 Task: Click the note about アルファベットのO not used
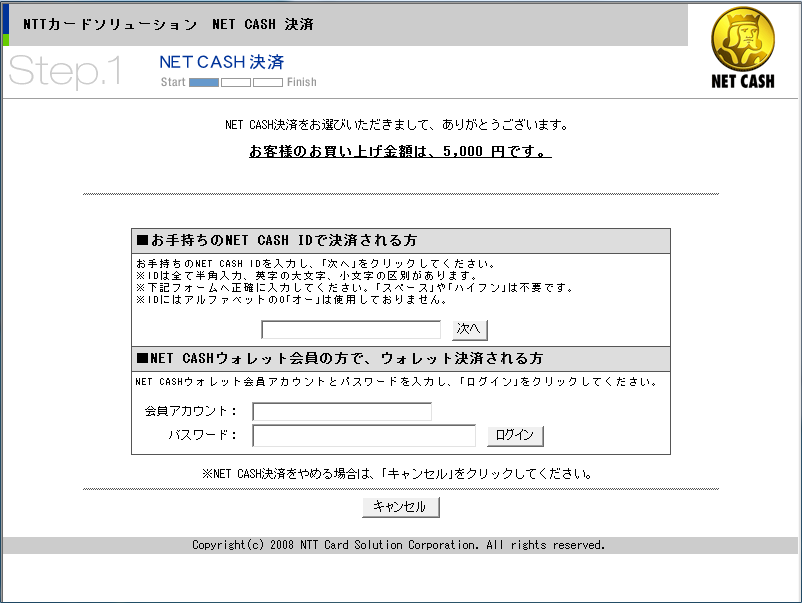click(x=292, y=300)
